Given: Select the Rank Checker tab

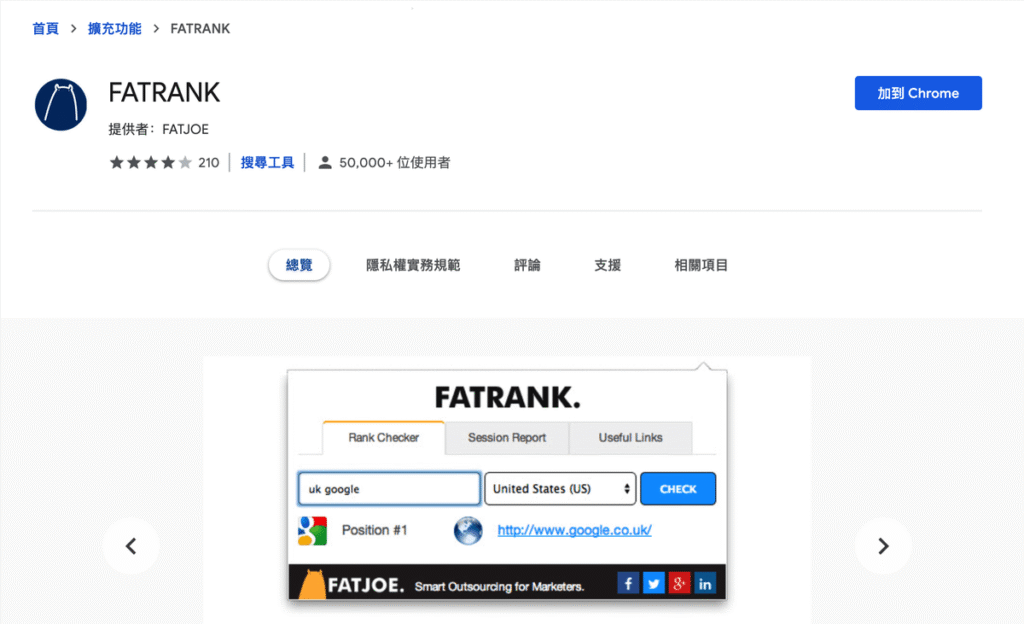Looking at the screenshot, I should (383, 437).
